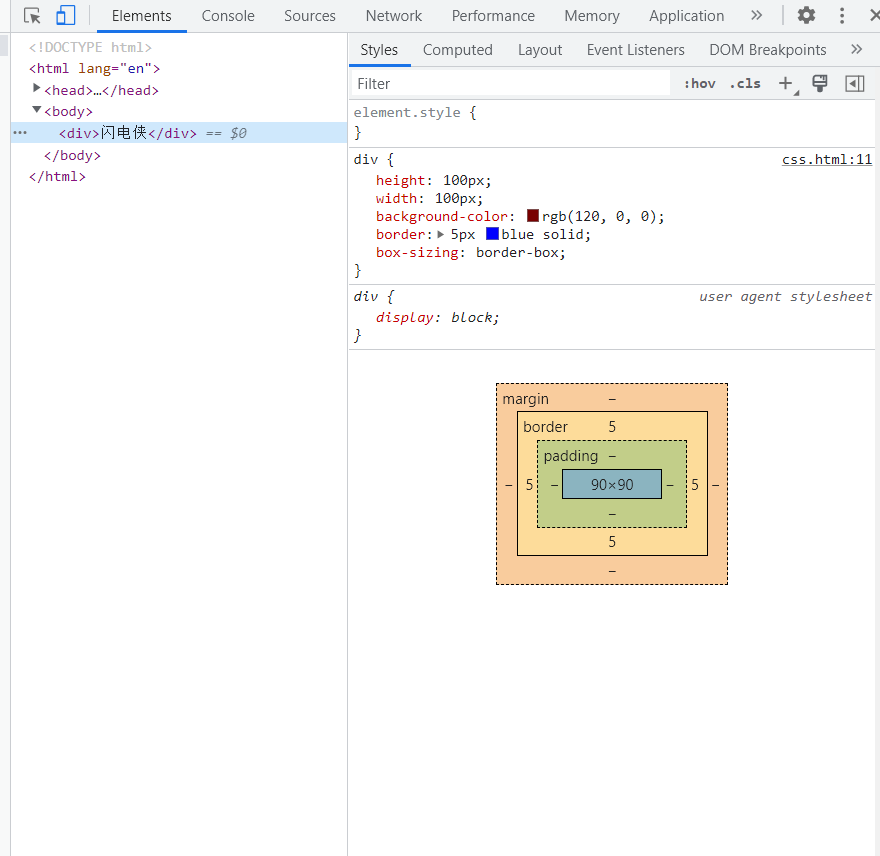880x856 pixels.
Task: Toggle the device toolbar icon
Action: [66, 16]
